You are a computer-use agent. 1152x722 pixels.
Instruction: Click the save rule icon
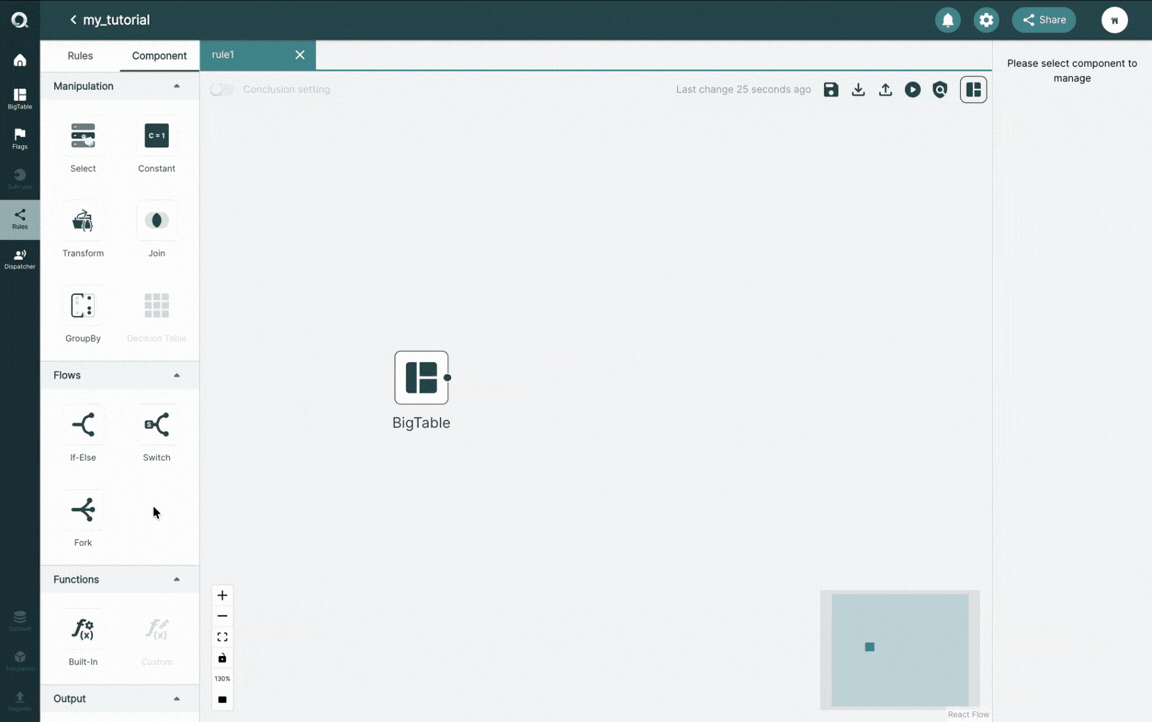pos(831,90)
